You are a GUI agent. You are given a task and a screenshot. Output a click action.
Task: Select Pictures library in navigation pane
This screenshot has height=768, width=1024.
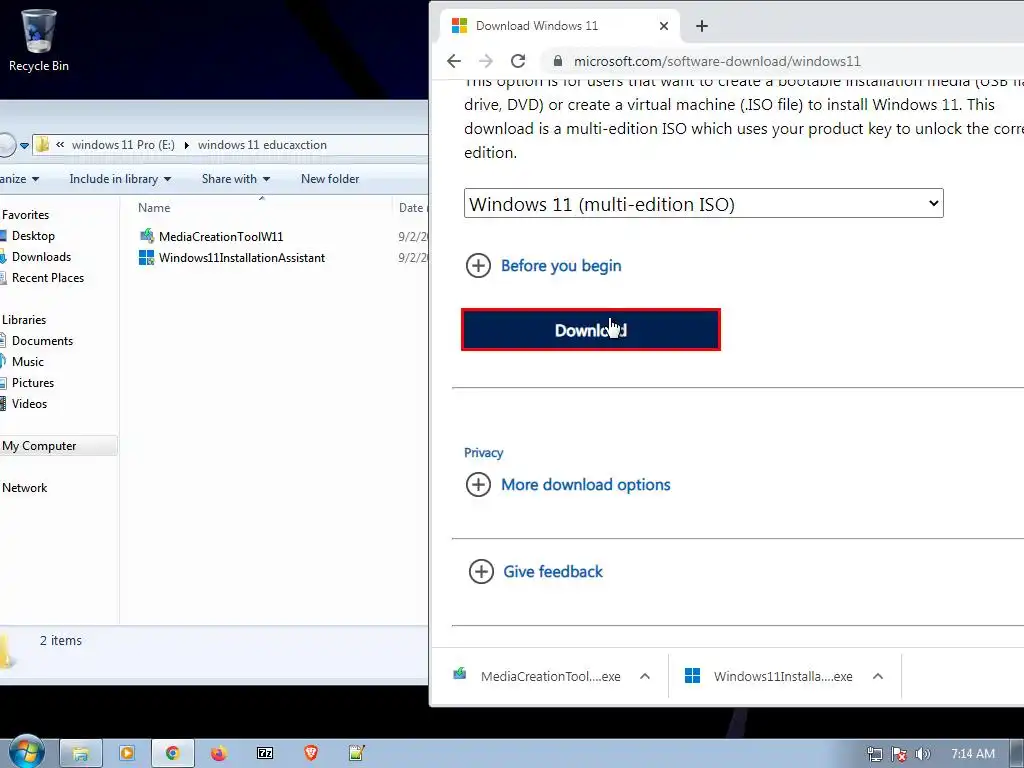click(x=33, y=383)
